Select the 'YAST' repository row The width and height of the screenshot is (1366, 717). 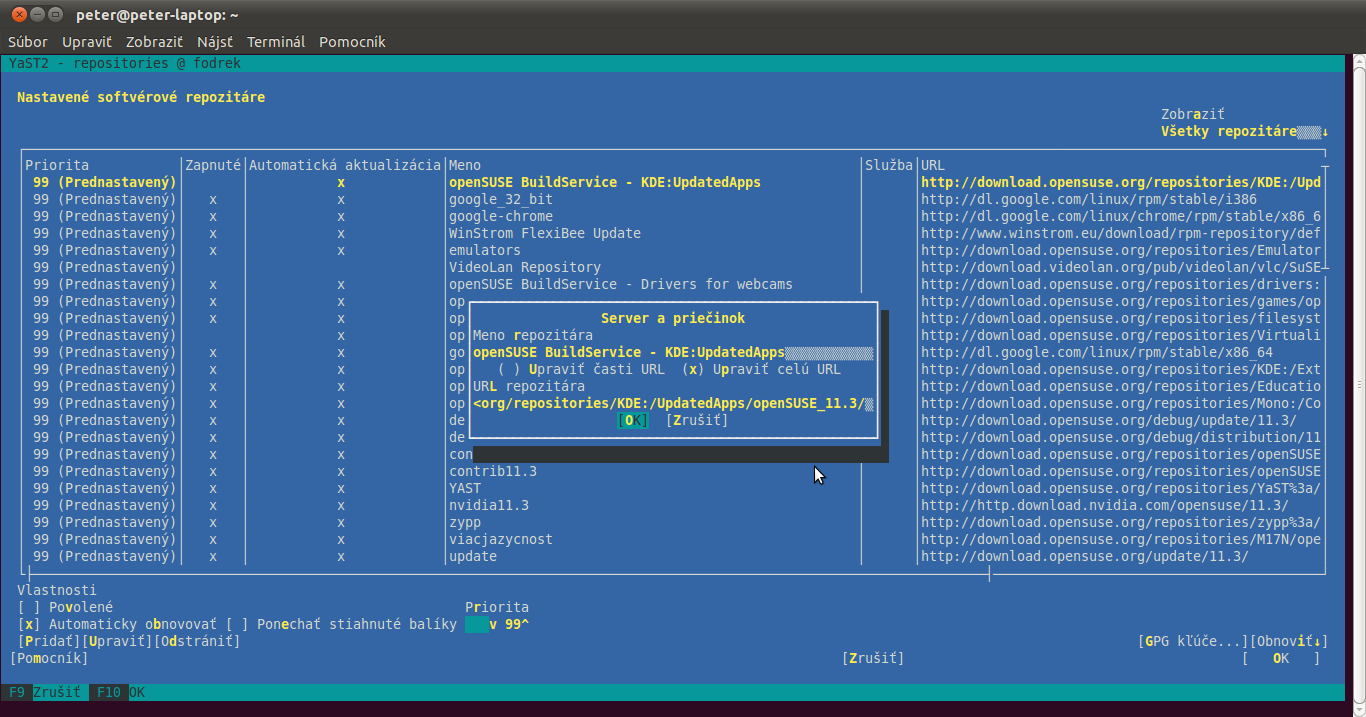pyautogui.click(x=673, y=489)
